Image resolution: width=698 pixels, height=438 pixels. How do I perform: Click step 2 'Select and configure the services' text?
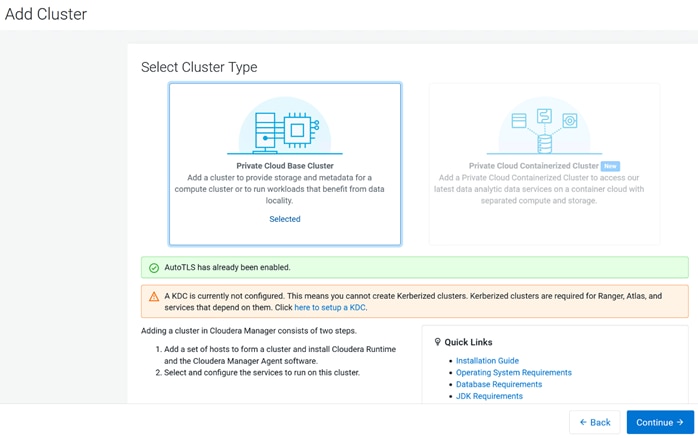point(262,373)
